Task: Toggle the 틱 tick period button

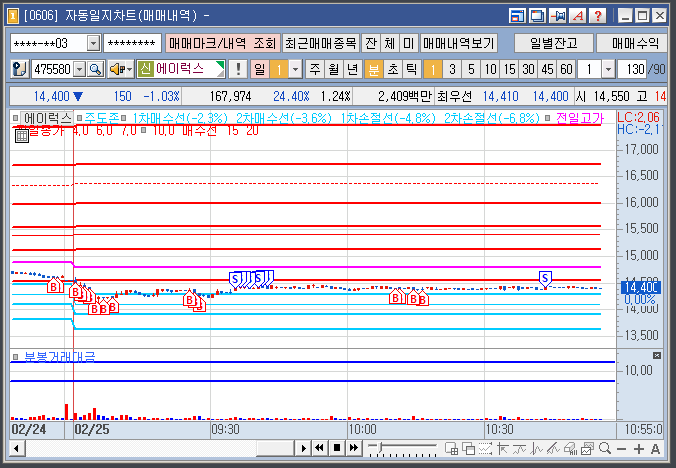Action: [x=412, y=69]
